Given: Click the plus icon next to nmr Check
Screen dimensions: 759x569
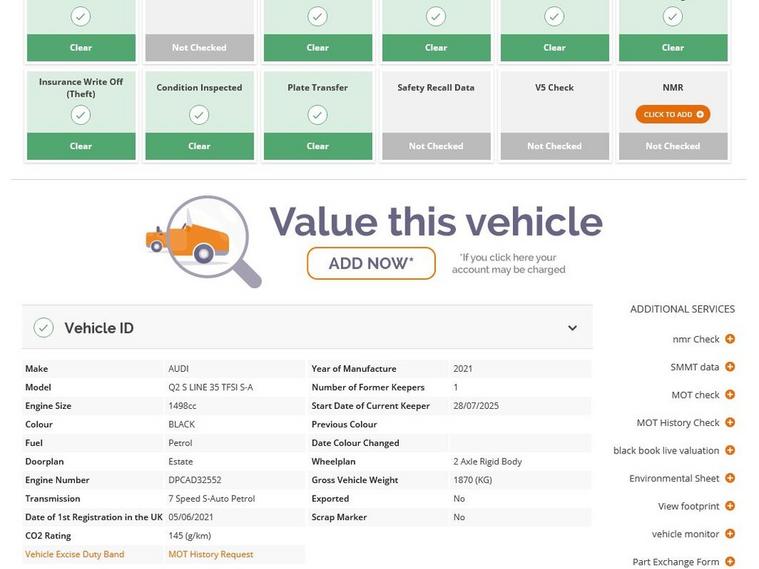Looking at the screenshot, I should (730, 339).
